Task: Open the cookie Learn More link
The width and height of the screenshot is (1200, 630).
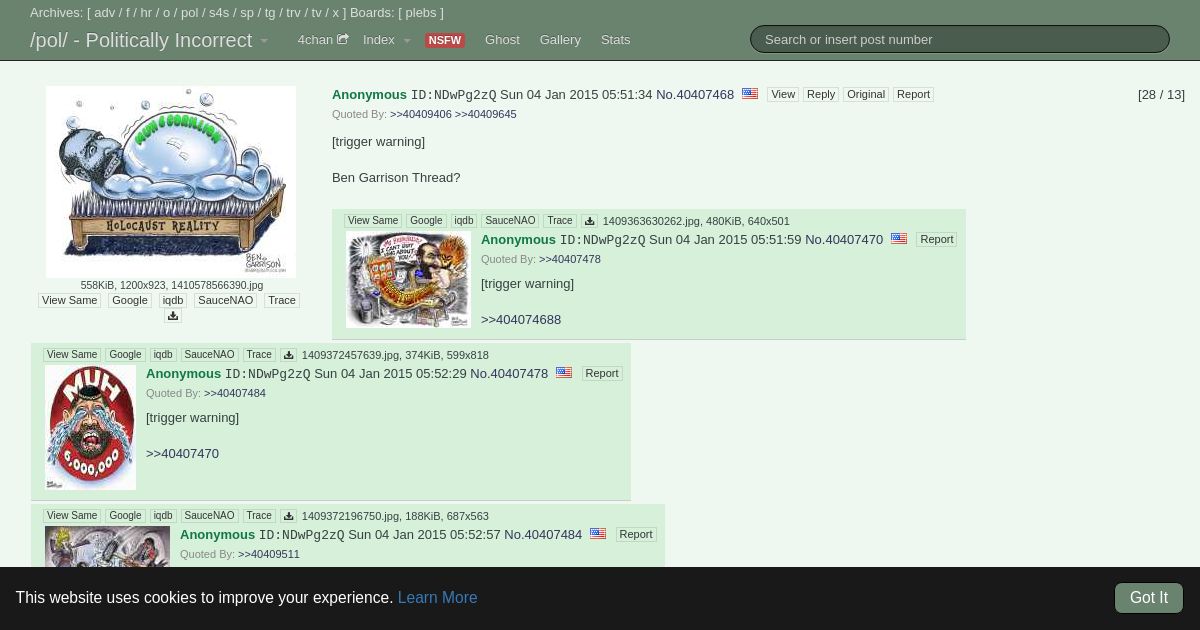Action: click(x=437, y=598)
